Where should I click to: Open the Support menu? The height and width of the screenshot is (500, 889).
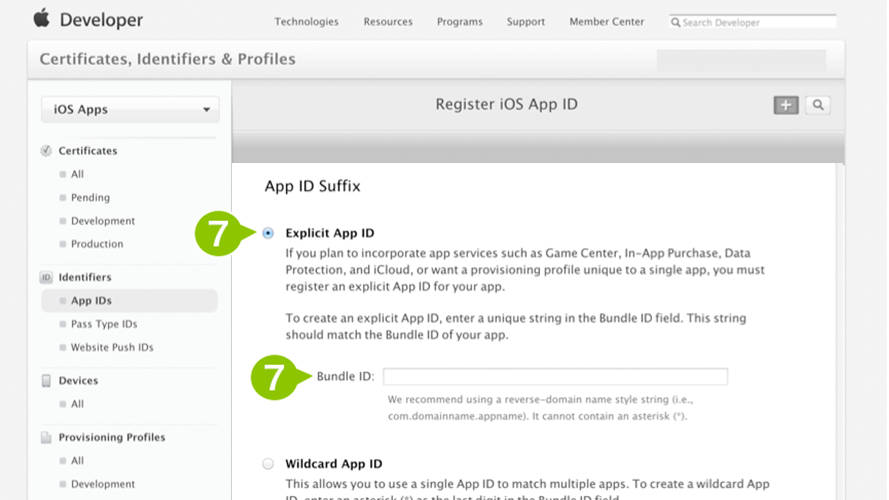pos(526,22)
